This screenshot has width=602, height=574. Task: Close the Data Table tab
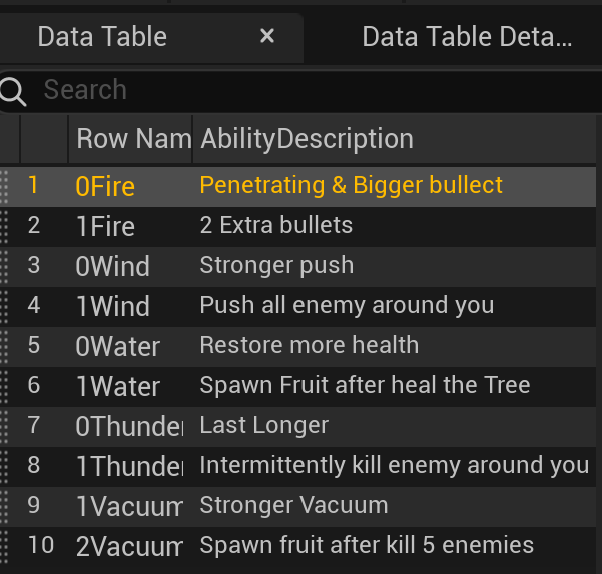click(x=267, y=37)
